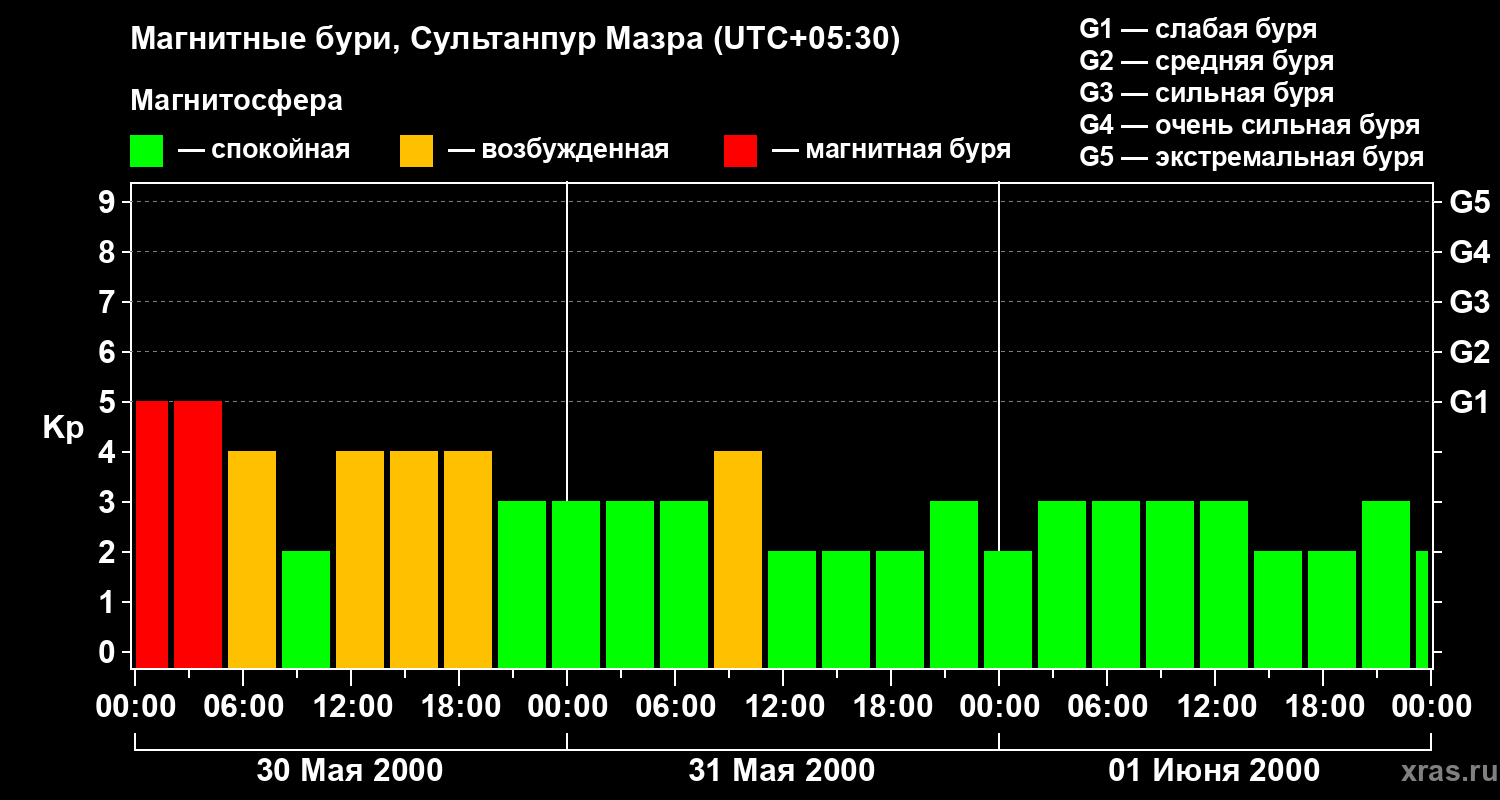
Task: Click the wider second red Kp 5 bar
Action: point(198,535)
